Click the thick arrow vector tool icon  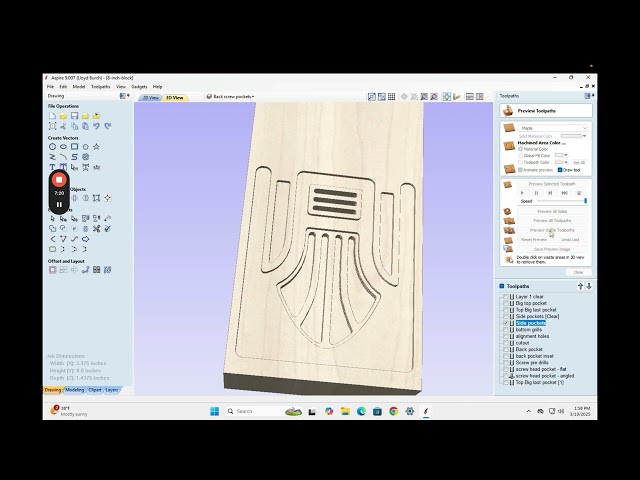[85, 239]
